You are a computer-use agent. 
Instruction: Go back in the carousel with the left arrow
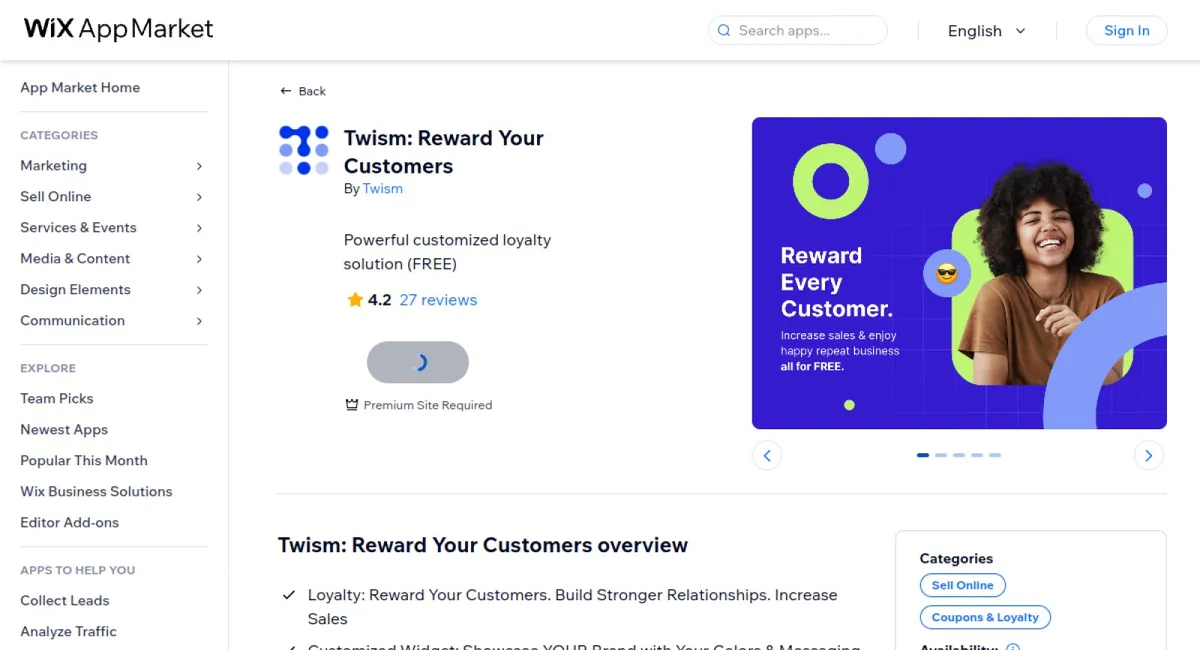click(767, 455)
